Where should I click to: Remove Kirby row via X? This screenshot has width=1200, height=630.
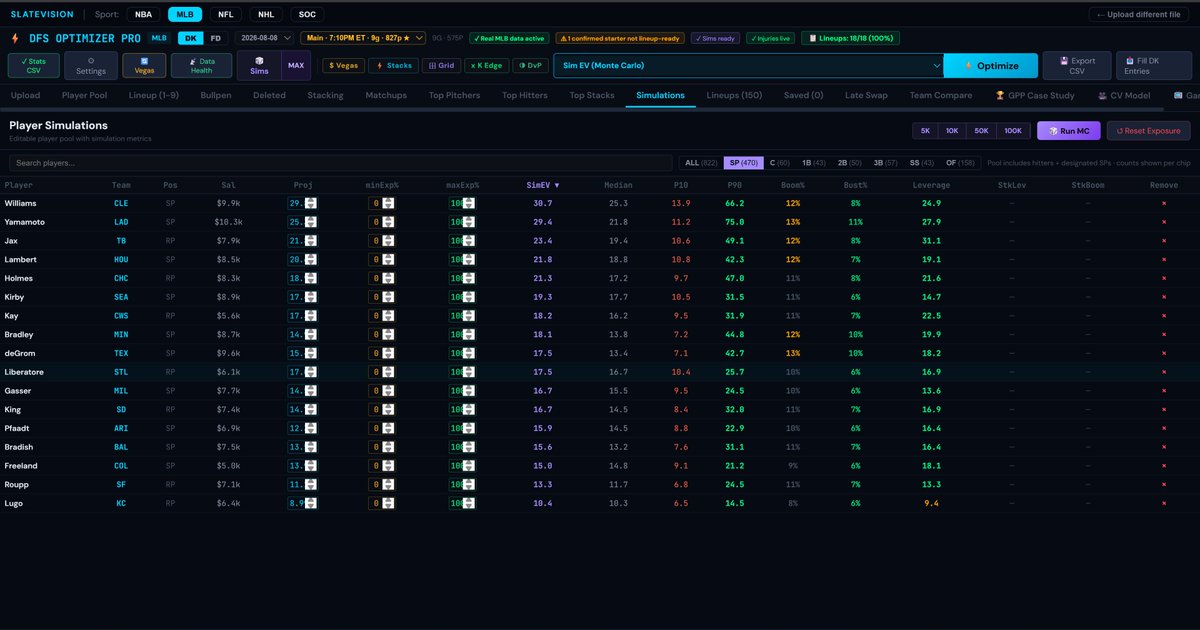1164,297
